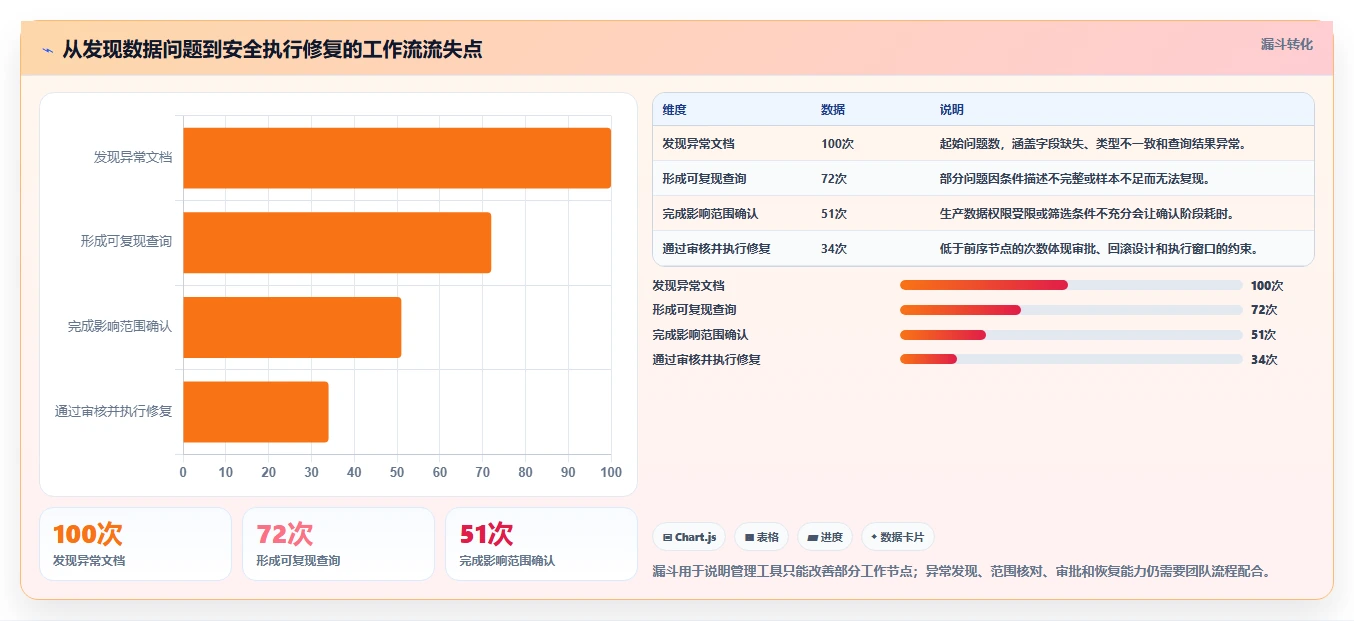
Task: Click the table value 100次
Action: coord(837,144)
